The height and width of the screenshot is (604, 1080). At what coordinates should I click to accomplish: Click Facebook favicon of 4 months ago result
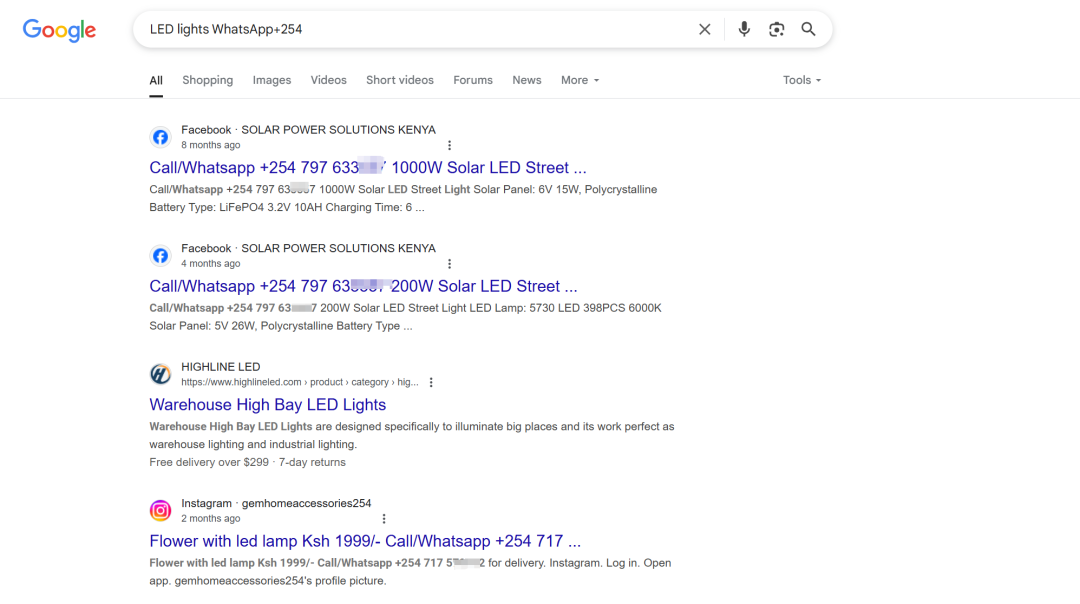tap(160, 256)
